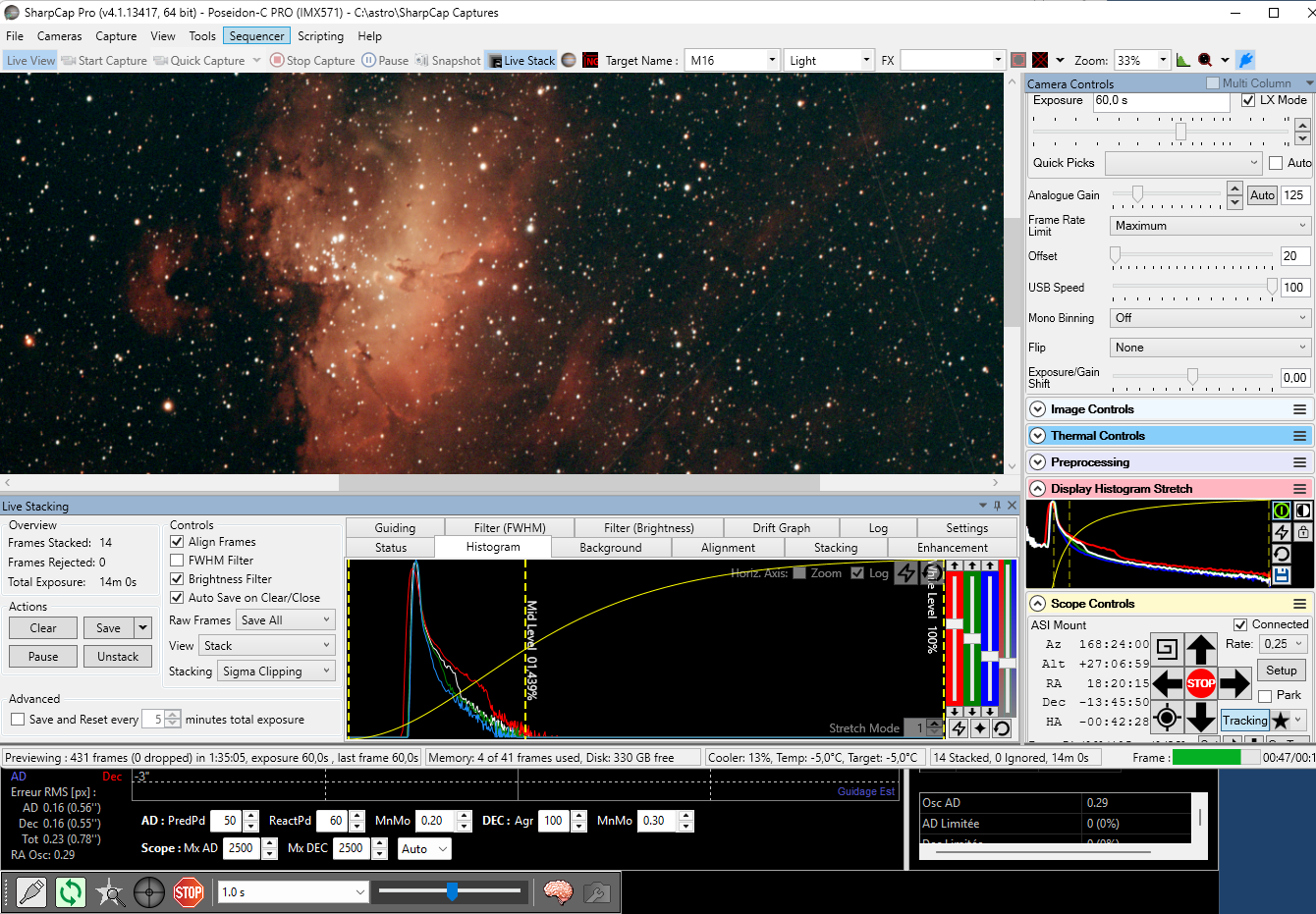Click the blue floppy save icon in the mini histogram
Viewport: 1316px width, 914px height.
point(1282,576)
